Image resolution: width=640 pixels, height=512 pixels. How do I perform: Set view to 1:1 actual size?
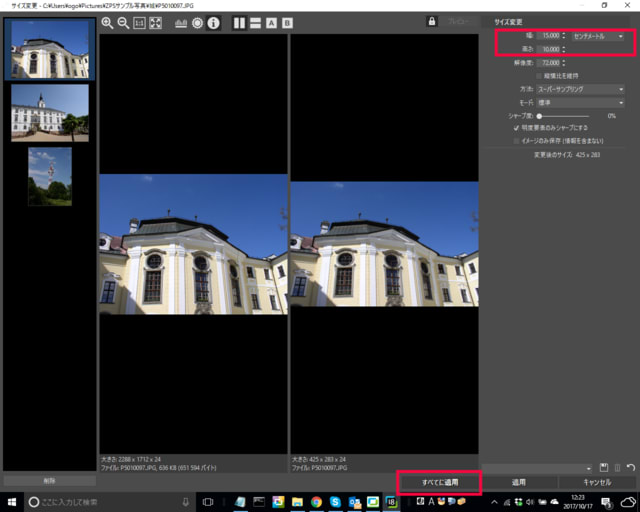click(x=139, y=23)
